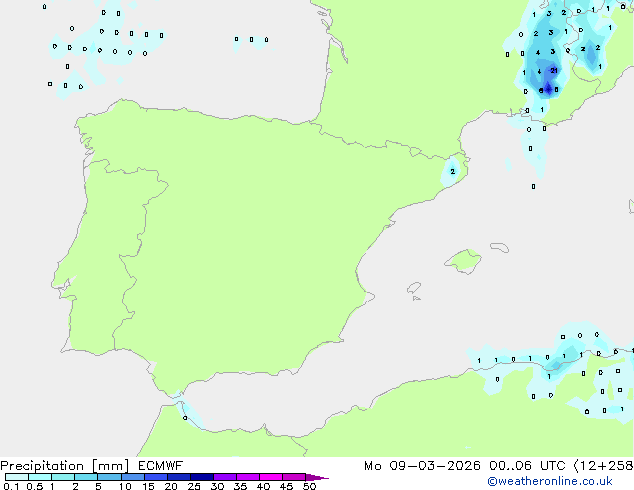Click the "[mm]" unit label
The image size is (634, 490).
tap(110, 466)
